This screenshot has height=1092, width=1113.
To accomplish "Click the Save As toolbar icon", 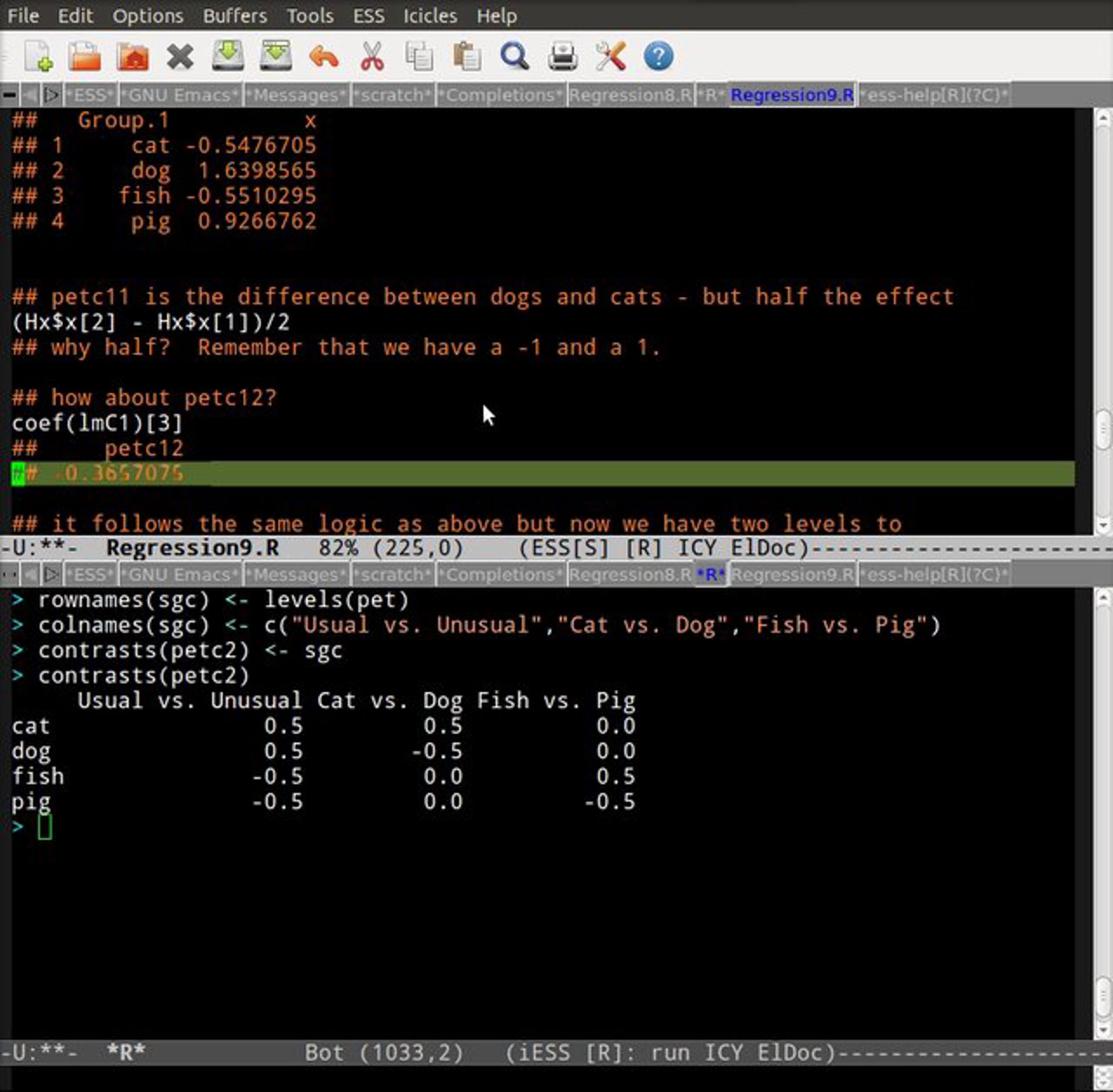I will tap(275, 56).
